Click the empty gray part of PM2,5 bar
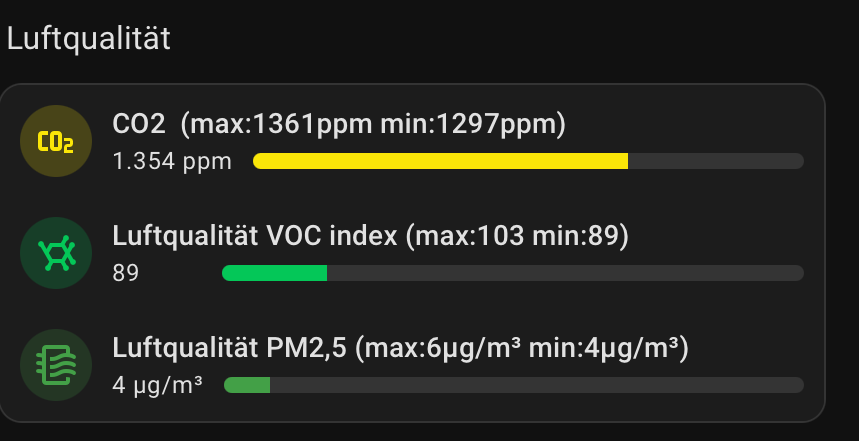Screen dimensions: 859x441 [537, 385]
